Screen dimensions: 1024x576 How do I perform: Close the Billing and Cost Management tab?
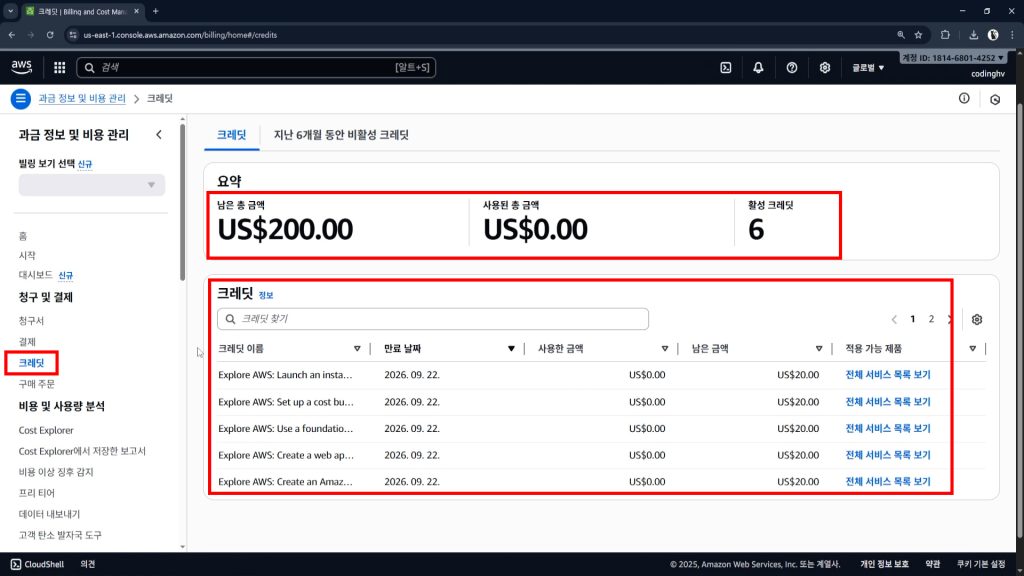click(x=136, y=11)
